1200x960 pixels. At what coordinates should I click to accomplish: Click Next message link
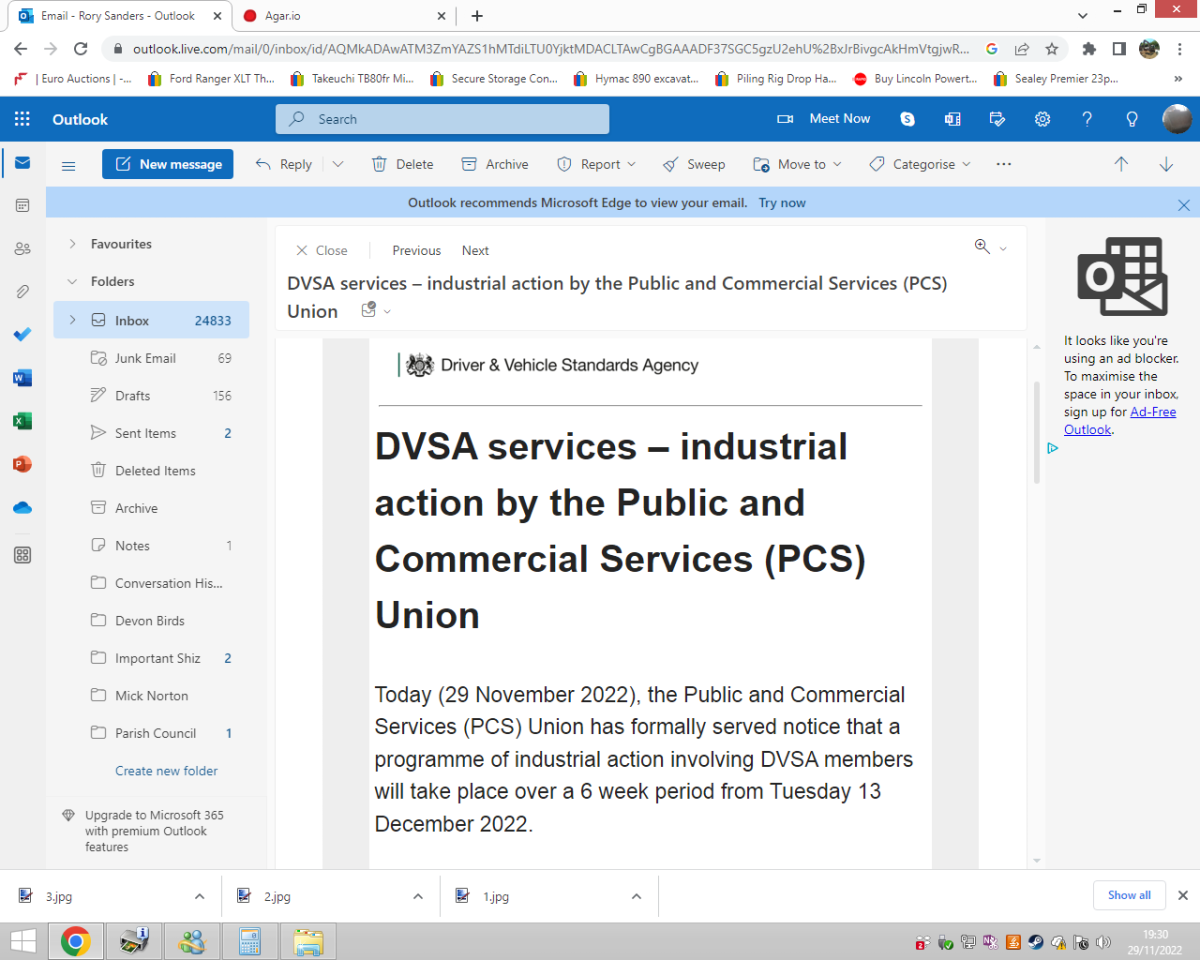[x=475, y=251]
